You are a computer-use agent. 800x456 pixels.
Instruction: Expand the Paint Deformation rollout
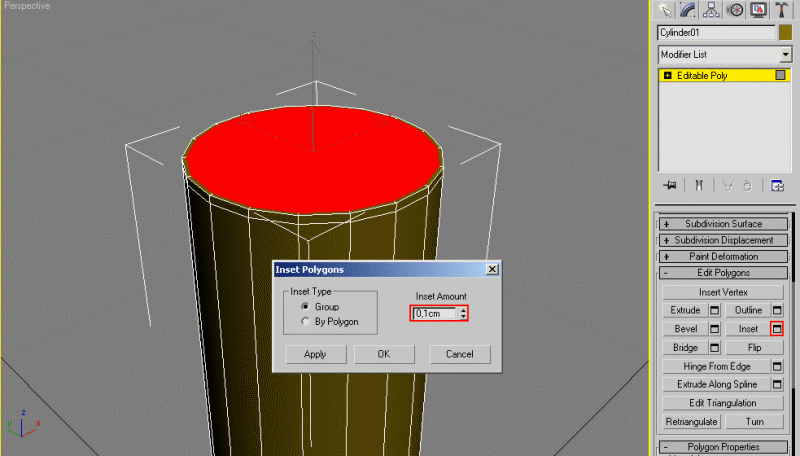(723, 257)
